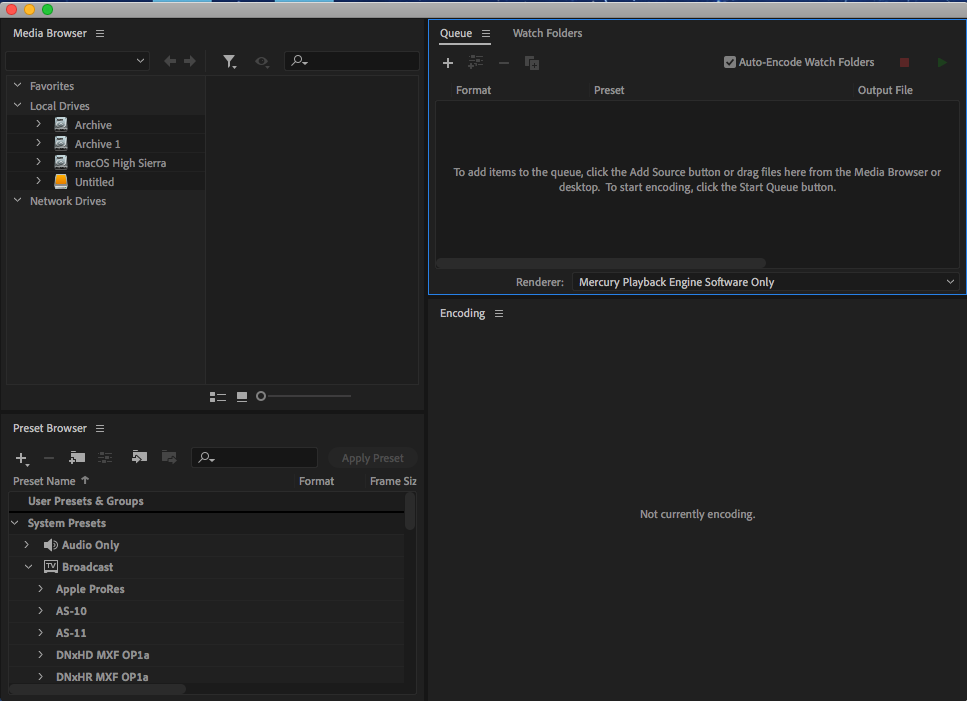Open the Preset Browser panel menu

[x=100, y=428]
